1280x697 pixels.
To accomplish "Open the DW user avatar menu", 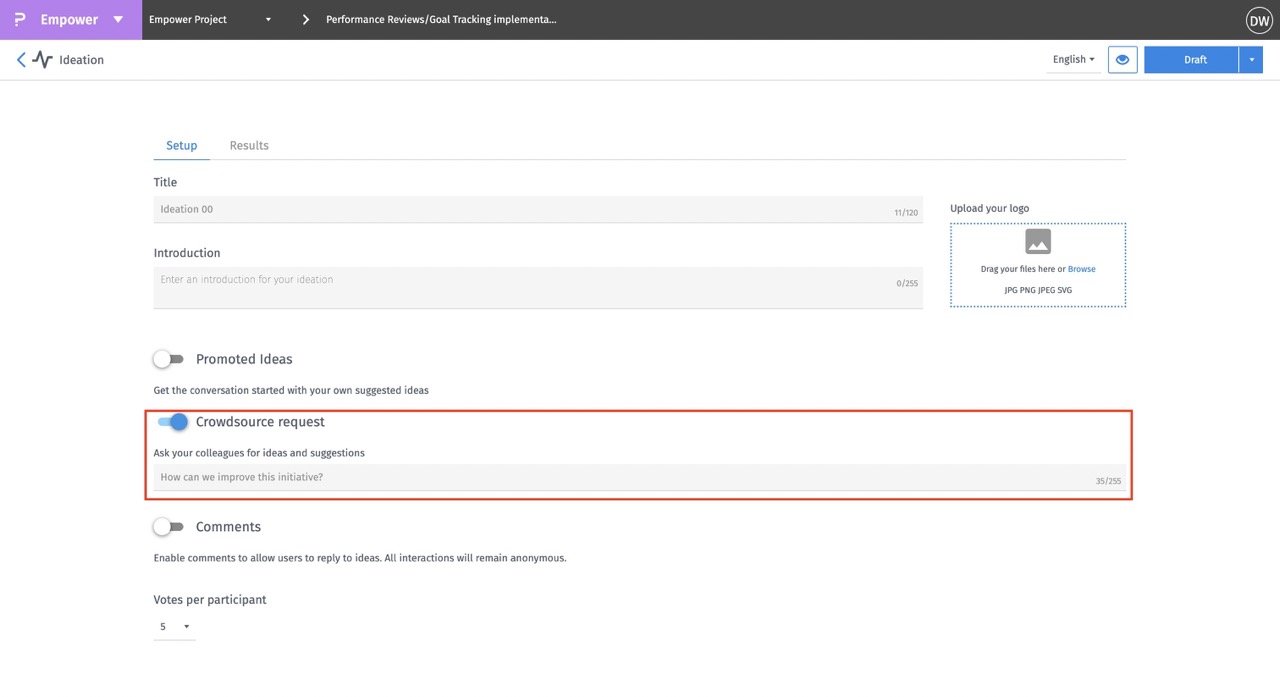I will click(x=1258, y=20).
